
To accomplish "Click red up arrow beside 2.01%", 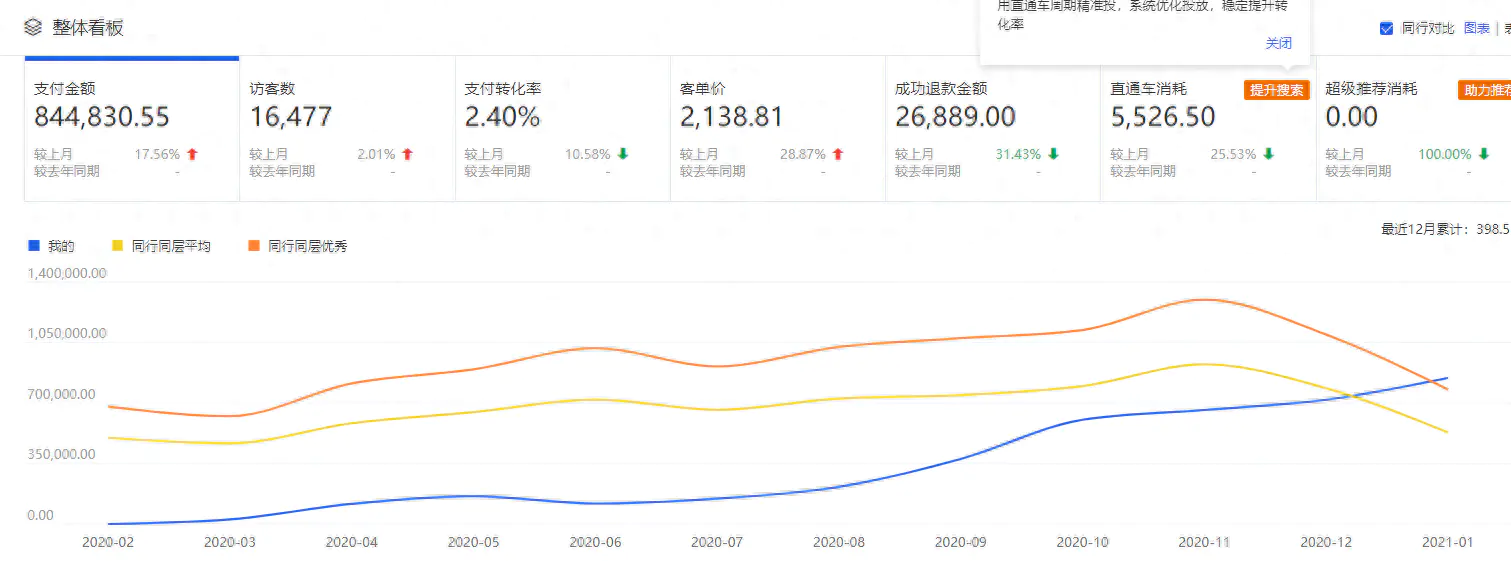I will [407, 155].
